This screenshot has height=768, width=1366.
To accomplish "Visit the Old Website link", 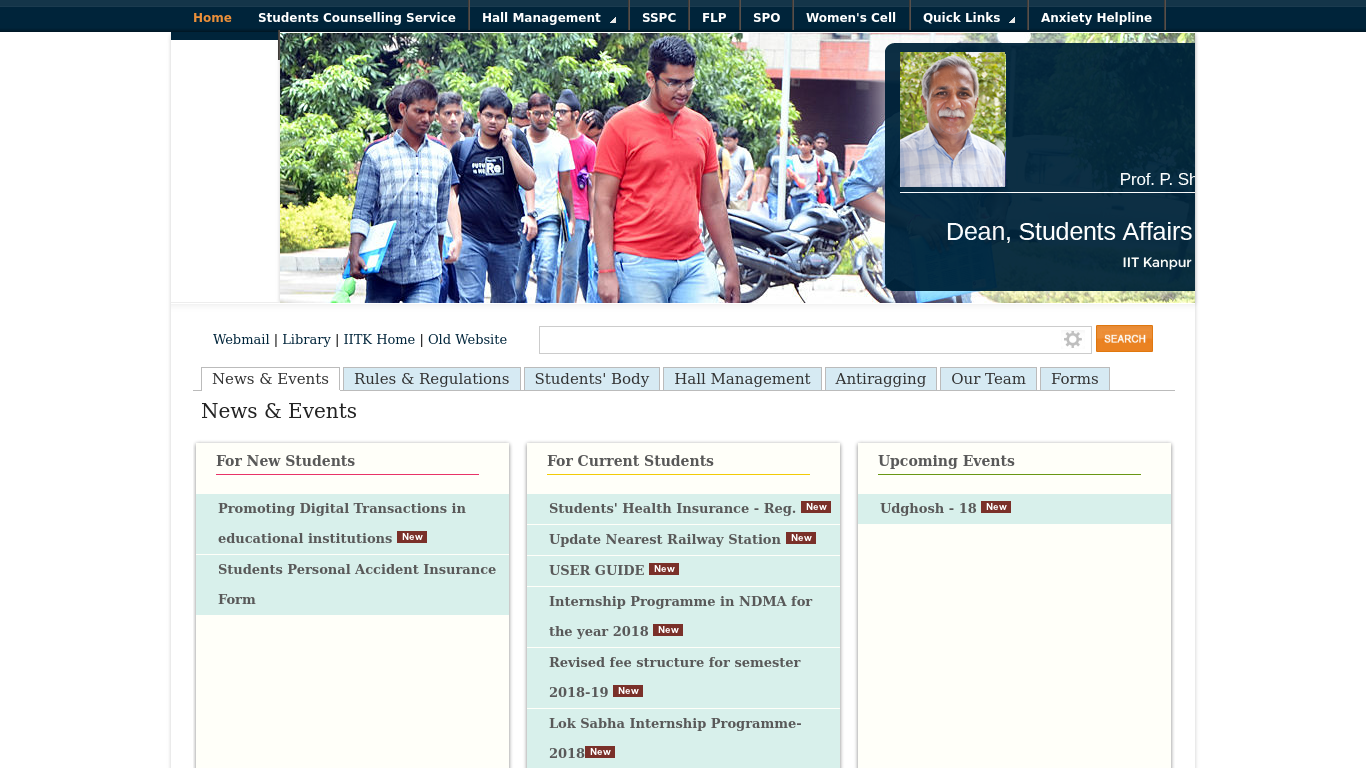I will 467,339.
